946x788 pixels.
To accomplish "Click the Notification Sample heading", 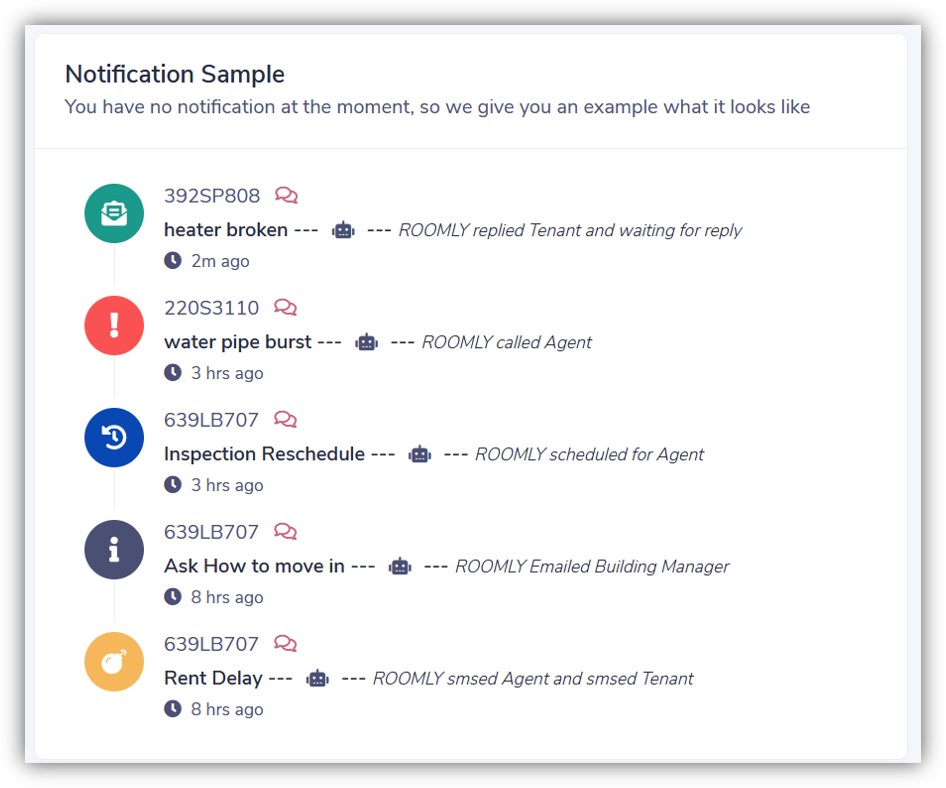I will click(x=175, y=74).
